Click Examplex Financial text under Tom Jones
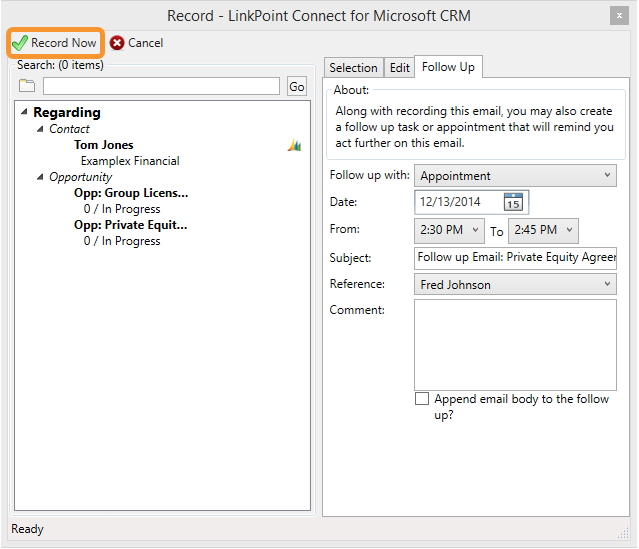The width and height of the screenshot is (639, 549). (x=130, y=161)
